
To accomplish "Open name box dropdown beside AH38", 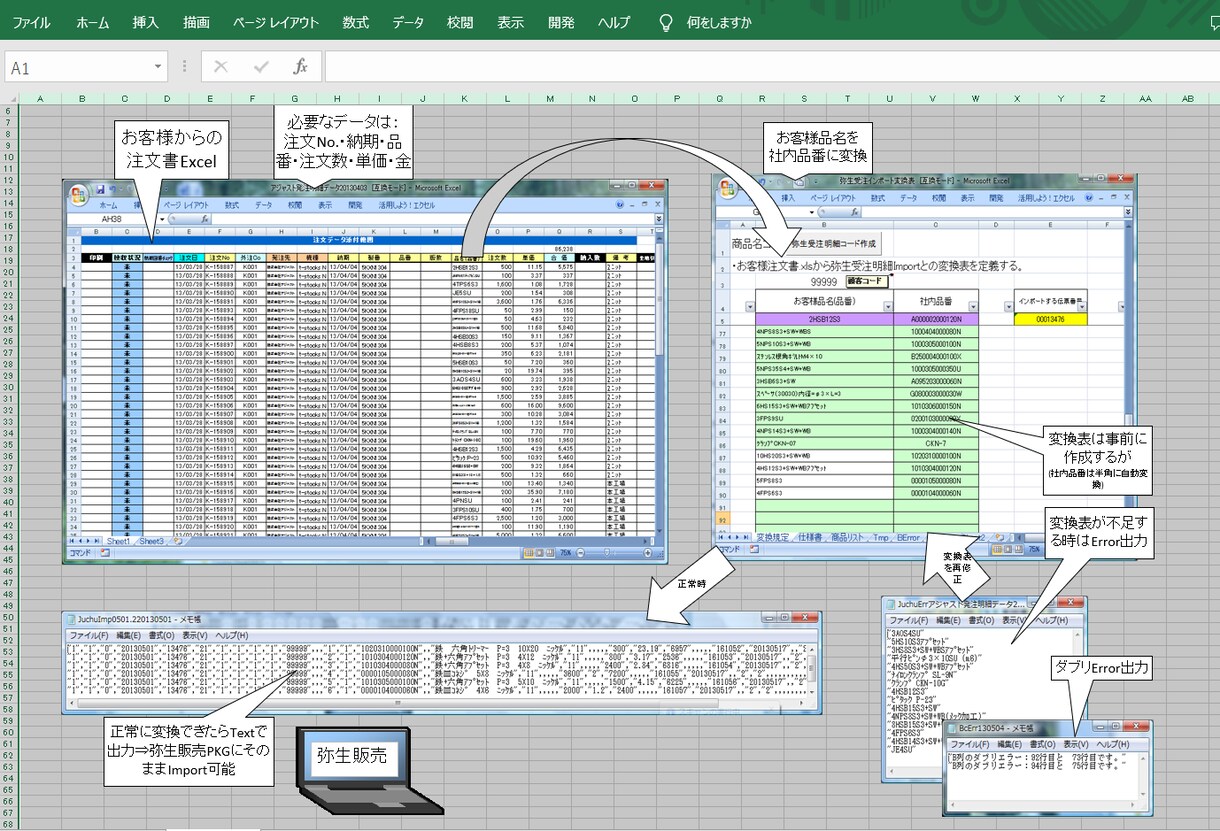I will 162,218.
